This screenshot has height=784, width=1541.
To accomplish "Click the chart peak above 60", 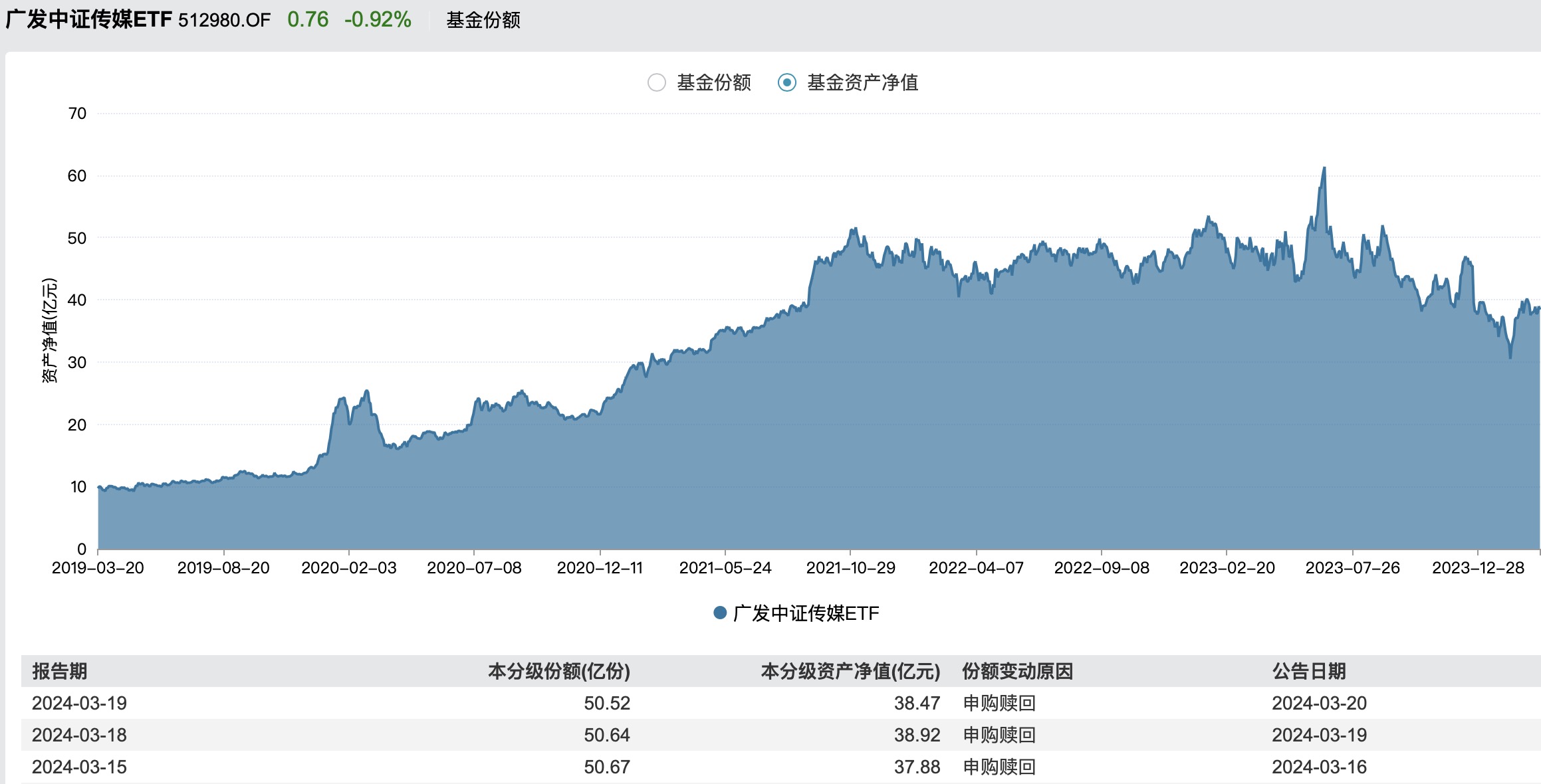I will [x=1324, y=169].
